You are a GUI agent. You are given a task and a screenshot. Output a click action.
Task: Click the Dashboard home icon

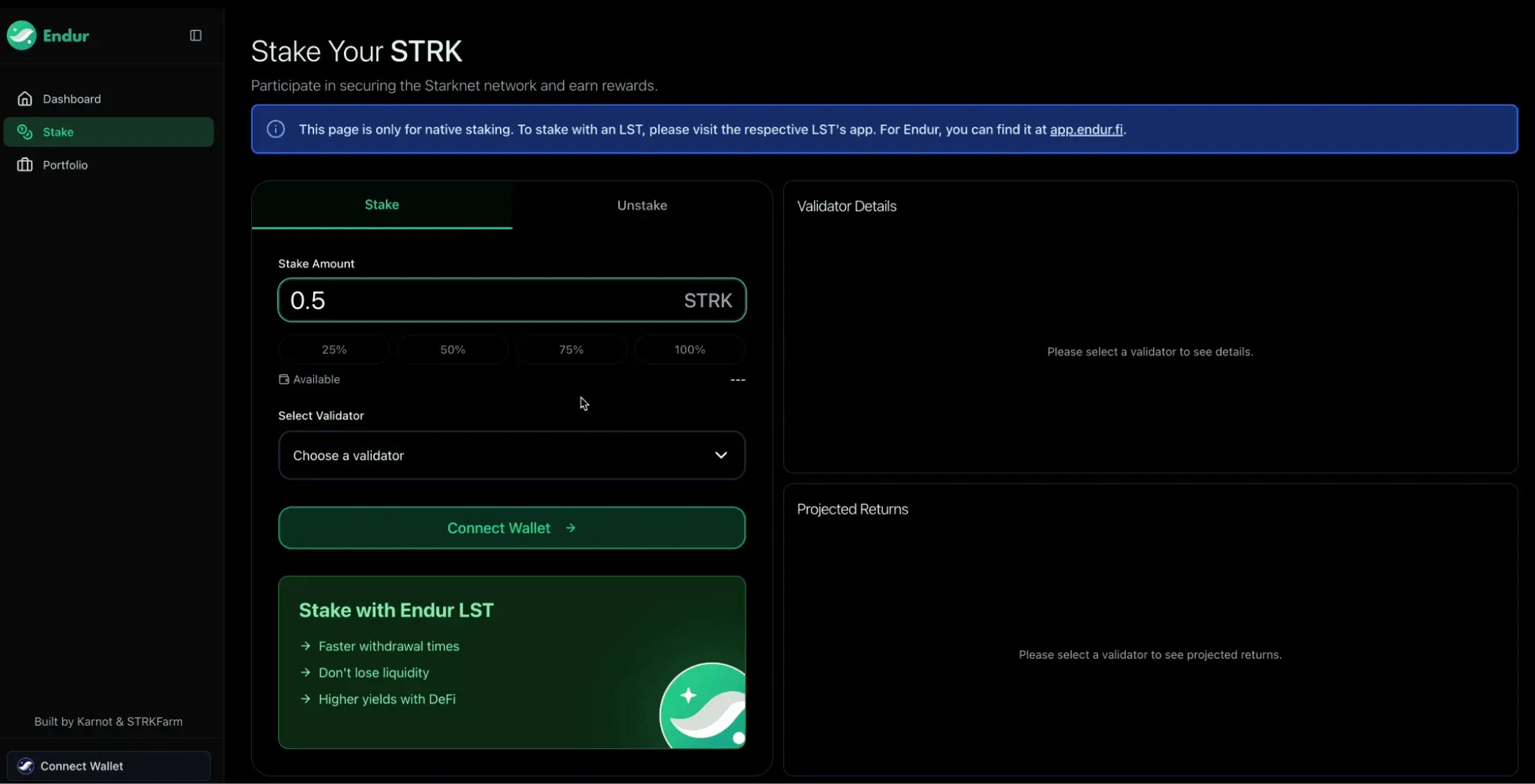coord(25,99)
